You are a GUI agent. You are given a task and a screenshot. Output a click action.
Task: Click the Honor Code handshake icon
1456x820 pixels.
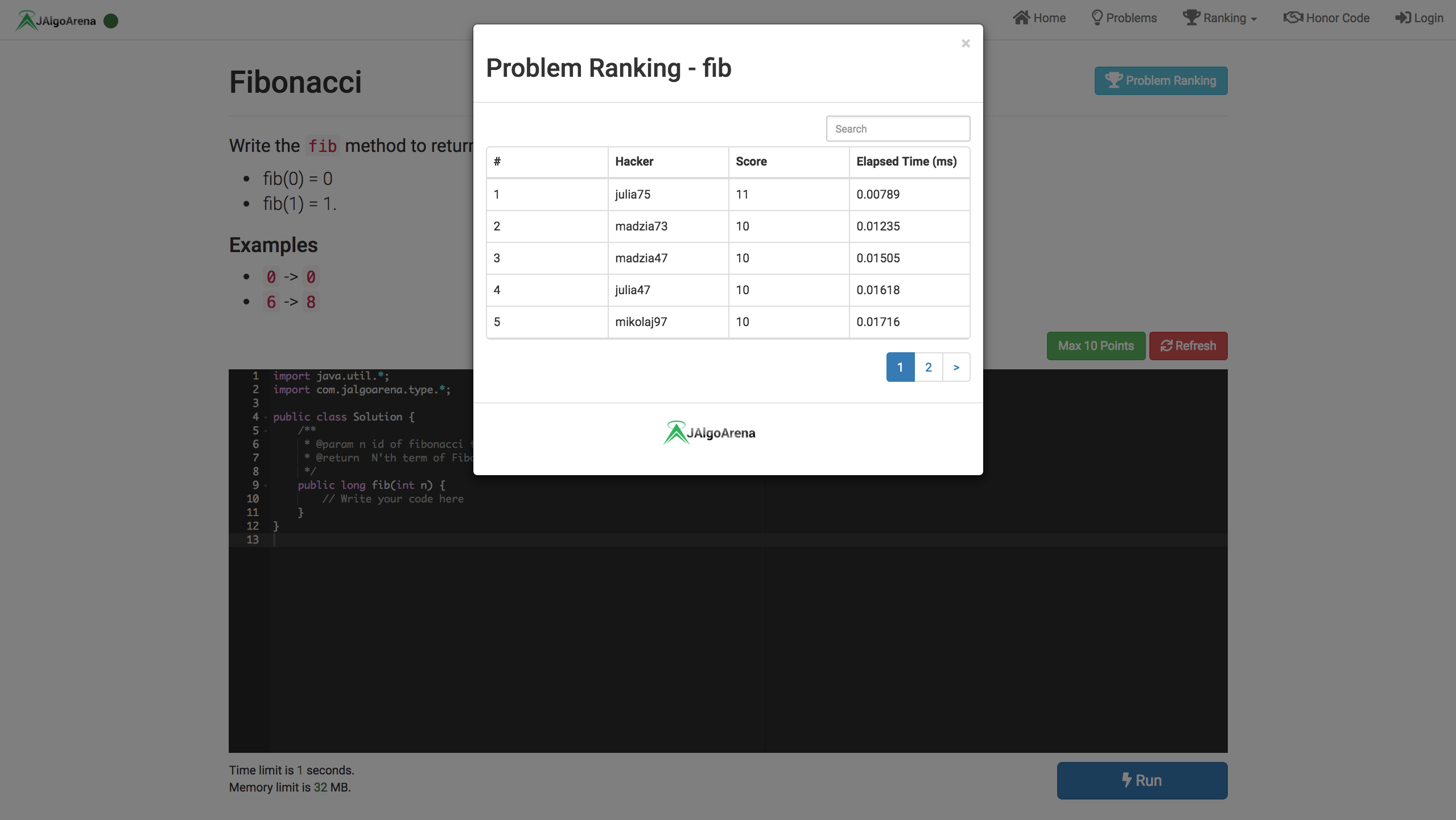1293,18
